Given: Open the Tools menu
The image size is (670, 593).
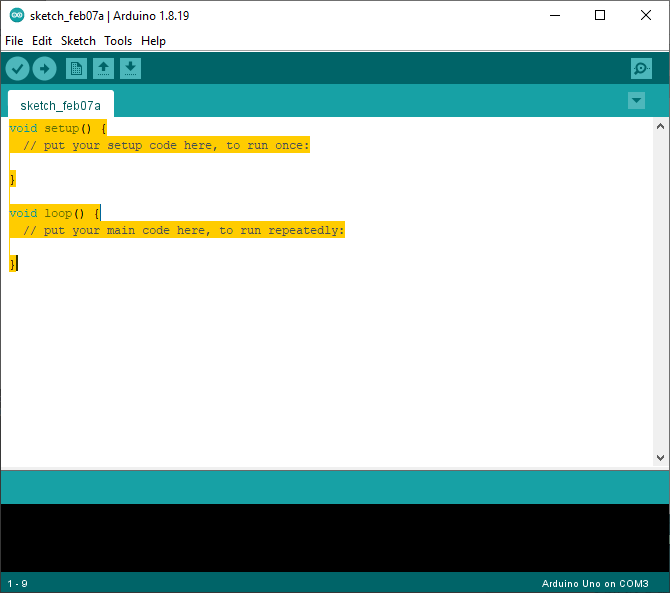Looking at the screenshot, I should [118, 41].
